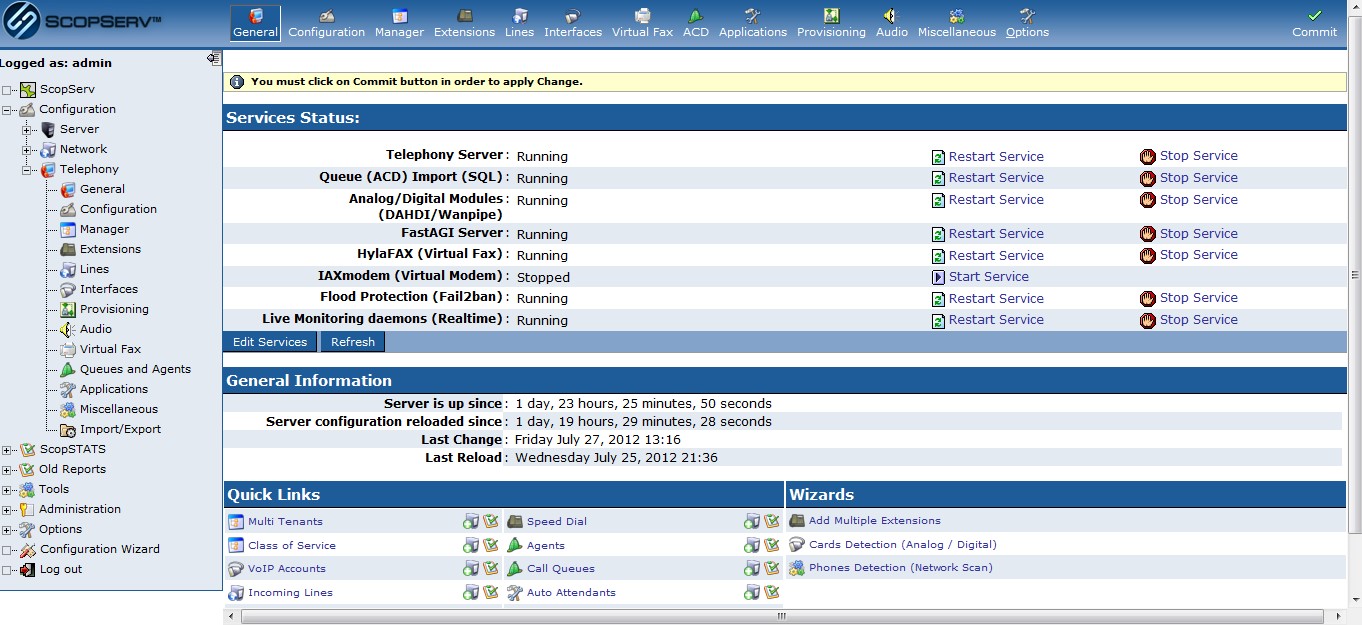The height and width of the screenshot is (625, 1362).
Task: Expand the ScopSTATS tree node
Action: pyautogui.click(x=7, y=450)
